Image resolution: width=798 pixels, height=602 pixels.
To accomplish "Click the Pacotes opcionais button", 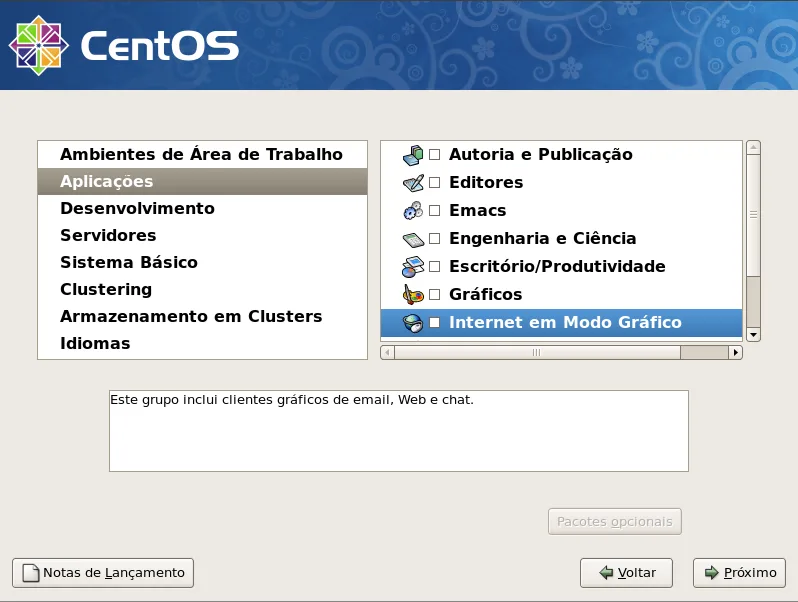I will (615, 522).
